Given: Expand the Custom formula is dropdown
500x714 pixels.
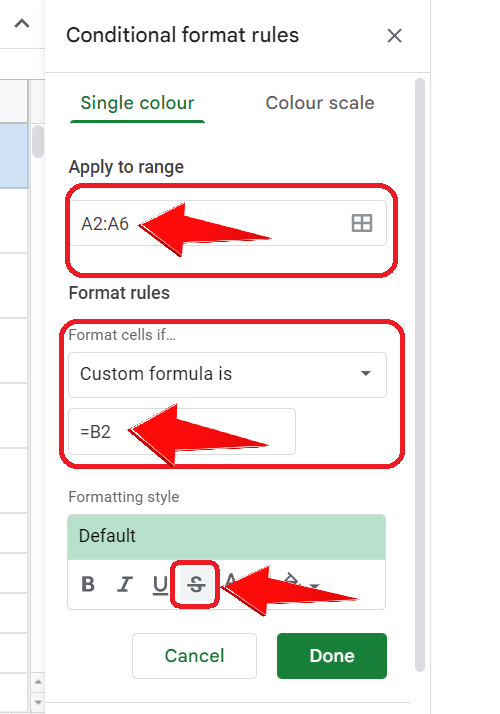Looking at the screenshot, I should pyautogui.click(x=227, y=374).
